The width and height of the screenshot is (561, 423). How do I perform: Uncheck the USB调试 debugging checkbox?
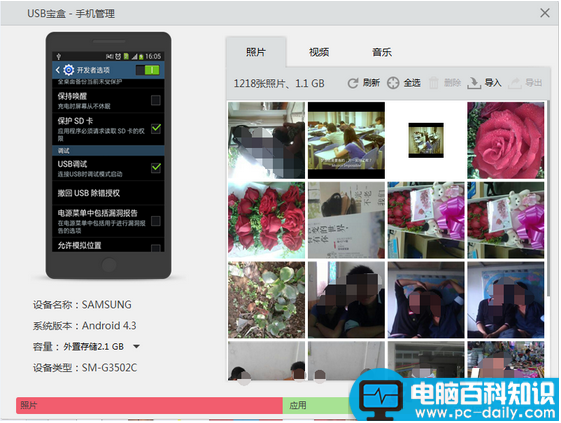156,167
